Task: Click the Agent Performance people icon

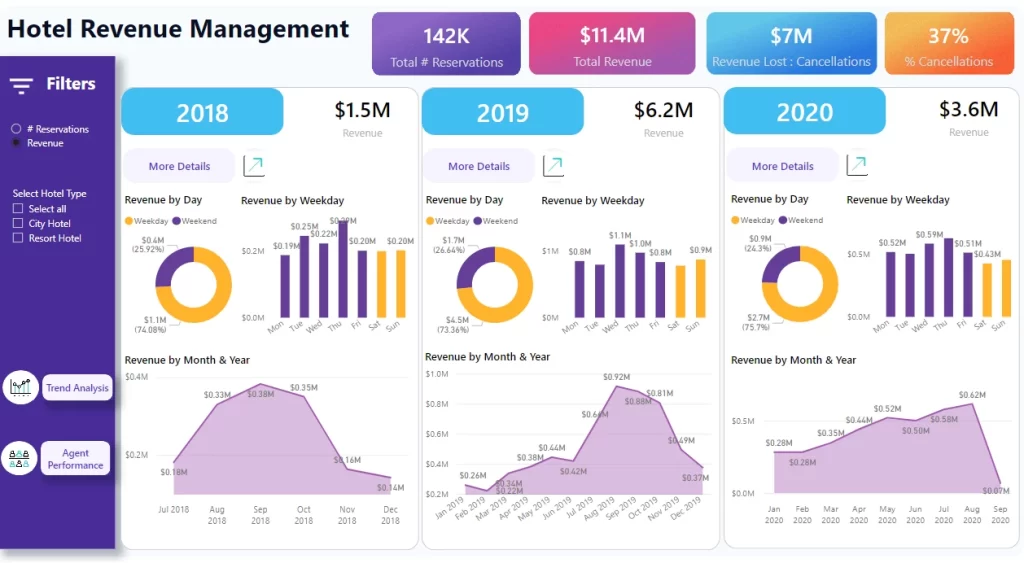Action: [x=20, y=458]
